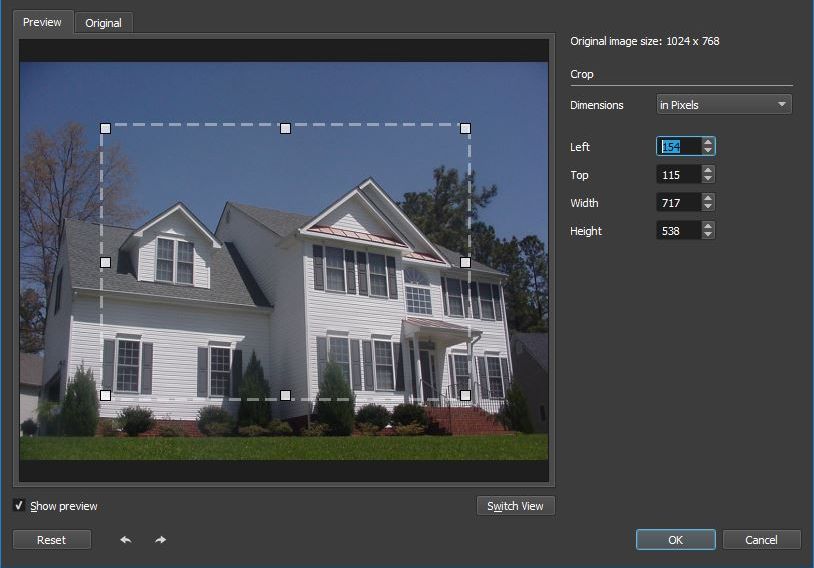814x568 pixels.
Task: Click the 'Original image size: 1024 x 768' text
Action: (x=645, y=41)
